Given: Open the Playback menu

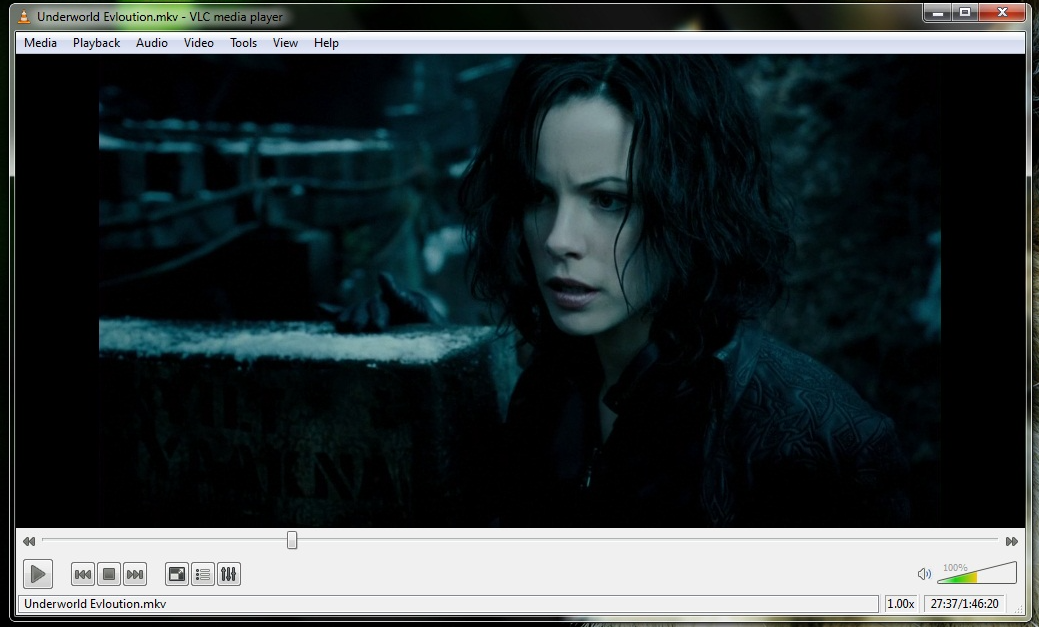Looking at the screenshot, I should click(x=95, y=42).
